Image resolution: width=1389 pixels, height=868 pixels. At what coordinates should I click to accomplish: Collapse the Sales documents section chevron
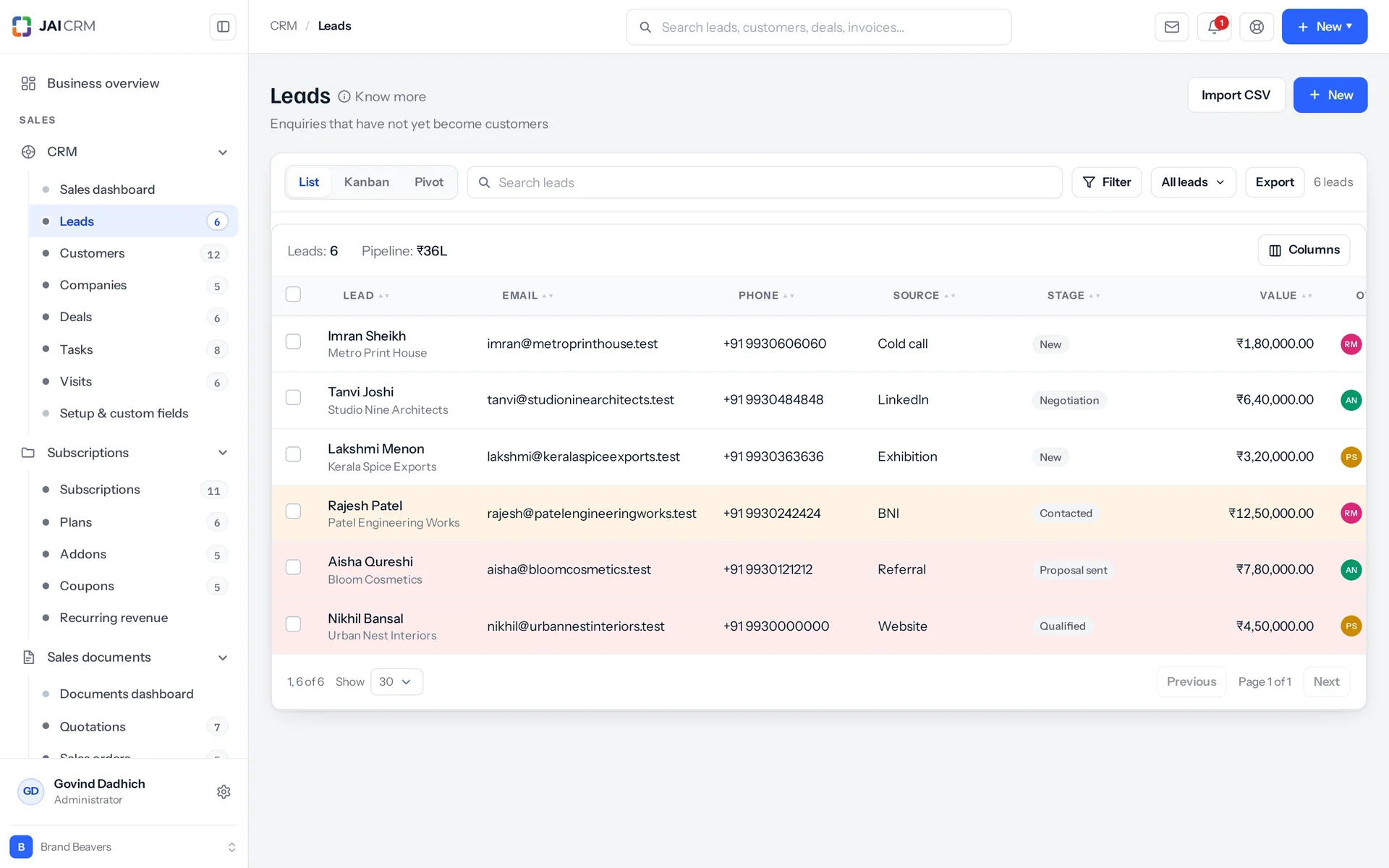[x=223, y=658]
